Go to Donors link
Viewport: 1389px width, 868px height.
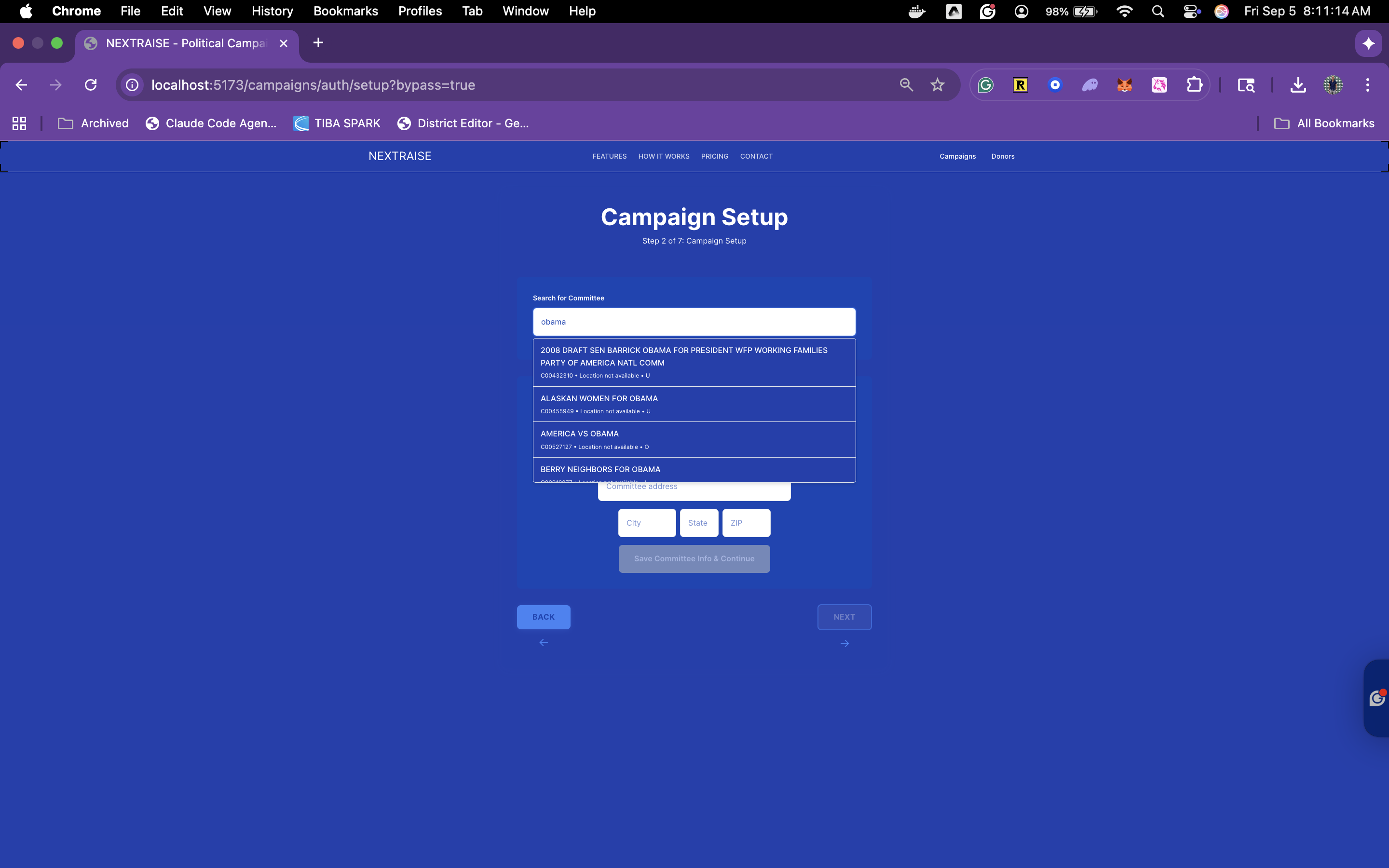pyautogui.click(x=1002, y=156)
